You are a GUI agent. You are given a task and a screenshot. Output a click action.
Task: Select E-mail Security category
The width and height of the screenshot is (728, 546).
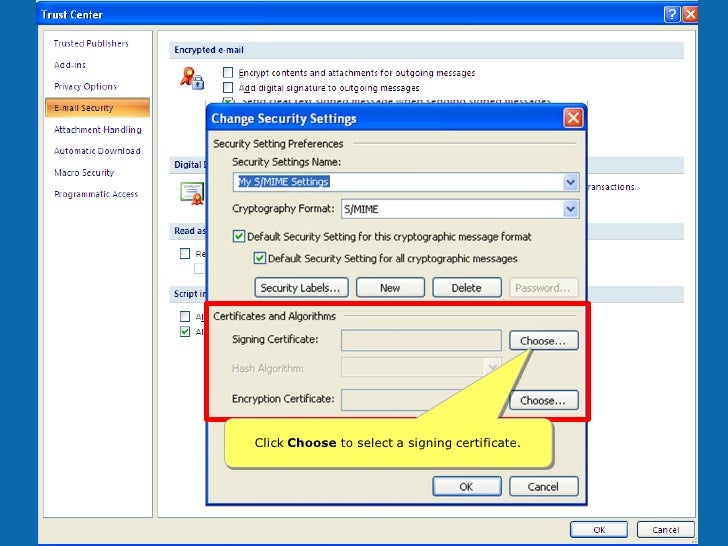(x=98, y=108)
